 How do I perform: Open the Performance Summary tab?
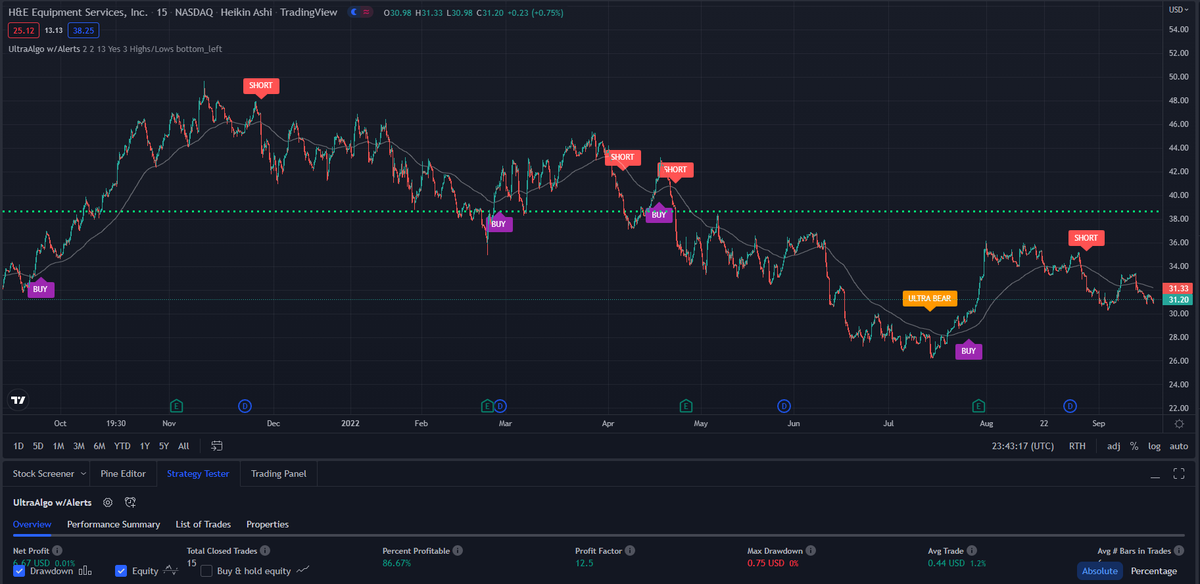pyautogui.click(x=113, y=524)
